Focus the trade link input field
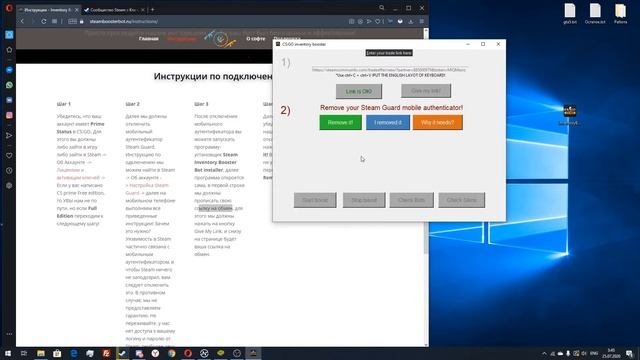Image resolution: width=640 pixels, height=360 pixels. click(389, 69)
